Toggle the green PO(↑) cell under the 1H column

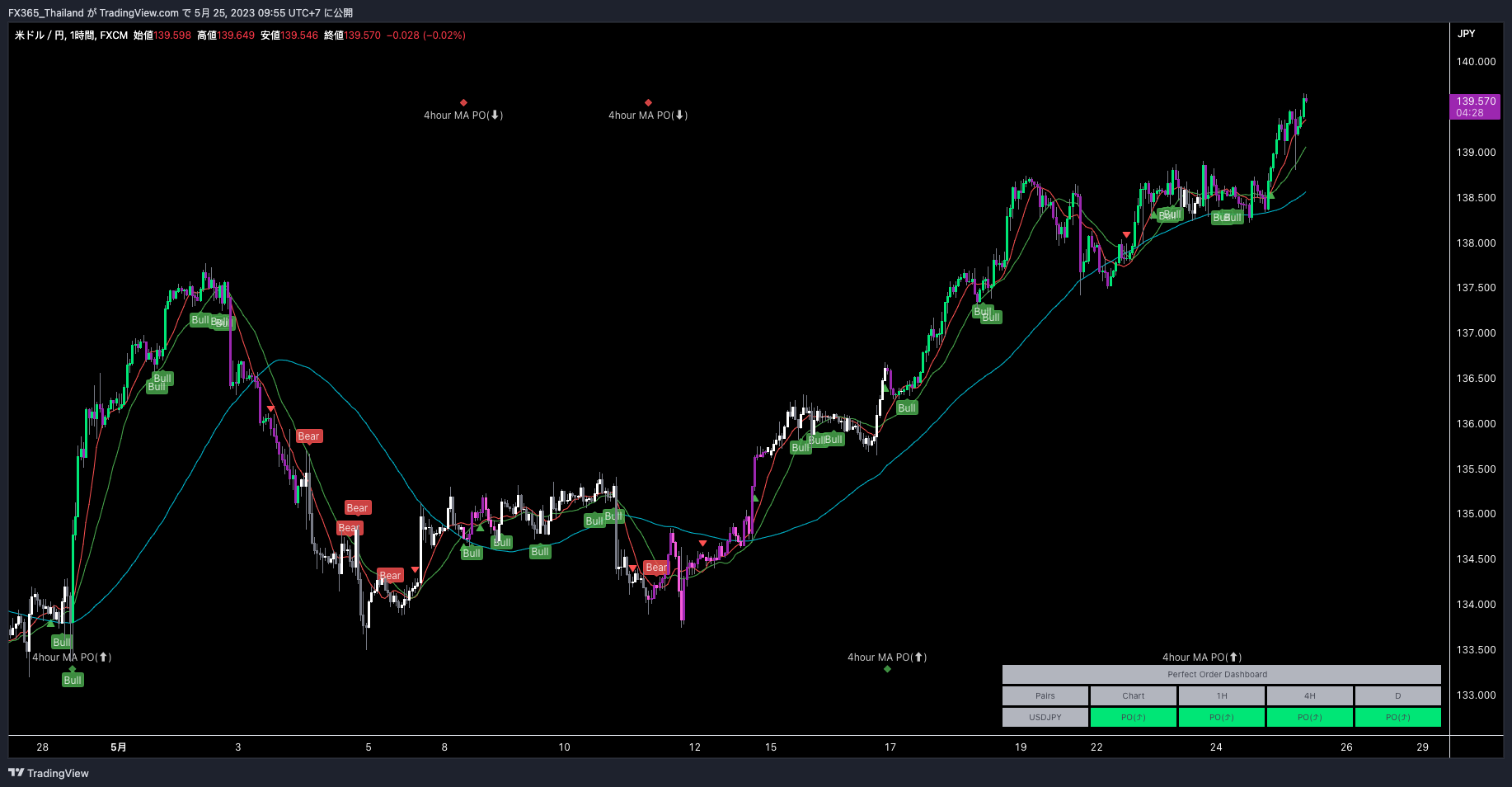(1221, 717)
